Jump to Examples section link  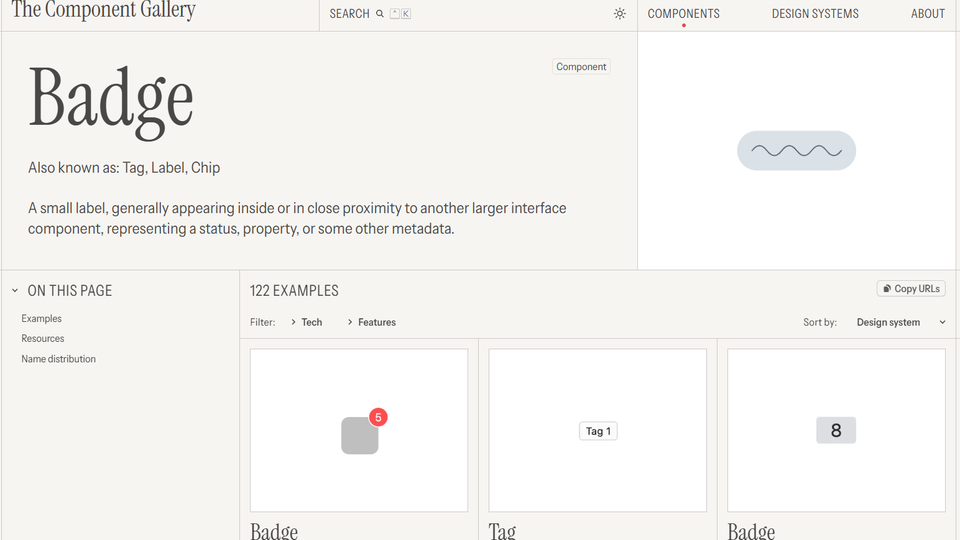[42, 319]
